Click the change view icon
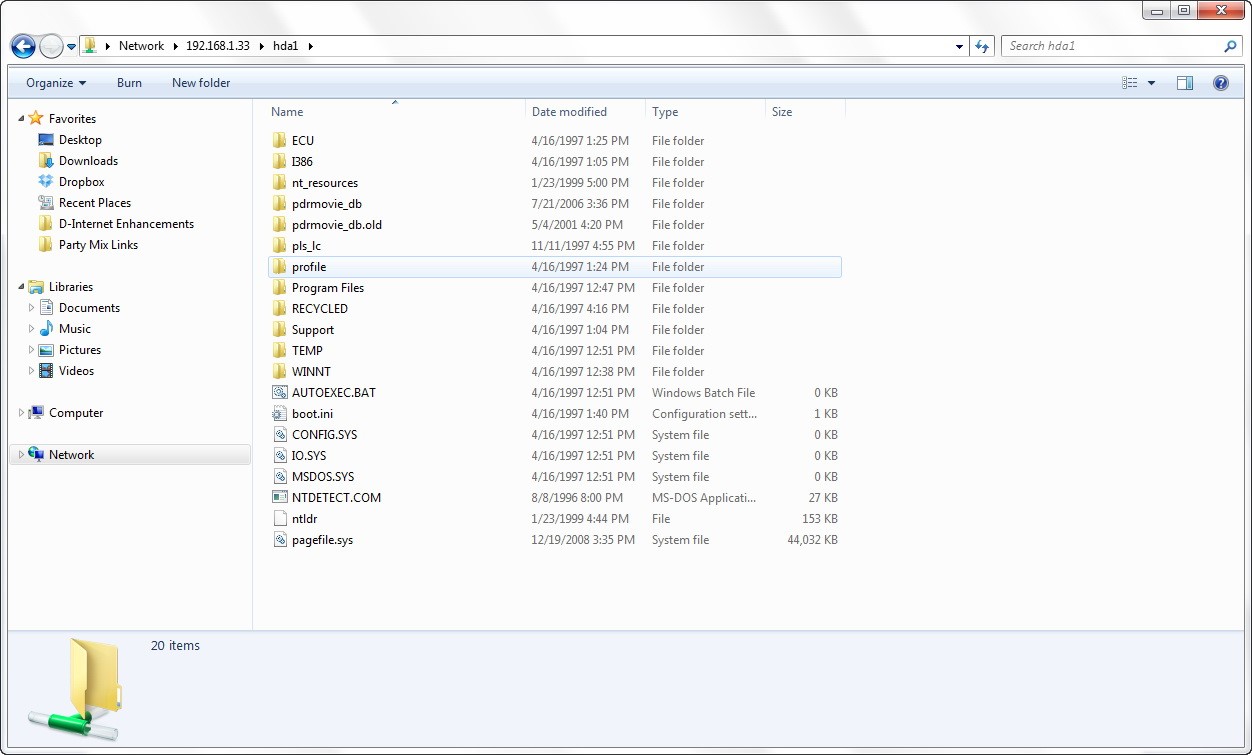The width and height of the screenshot is (1252, 755). click(1130, 83)
